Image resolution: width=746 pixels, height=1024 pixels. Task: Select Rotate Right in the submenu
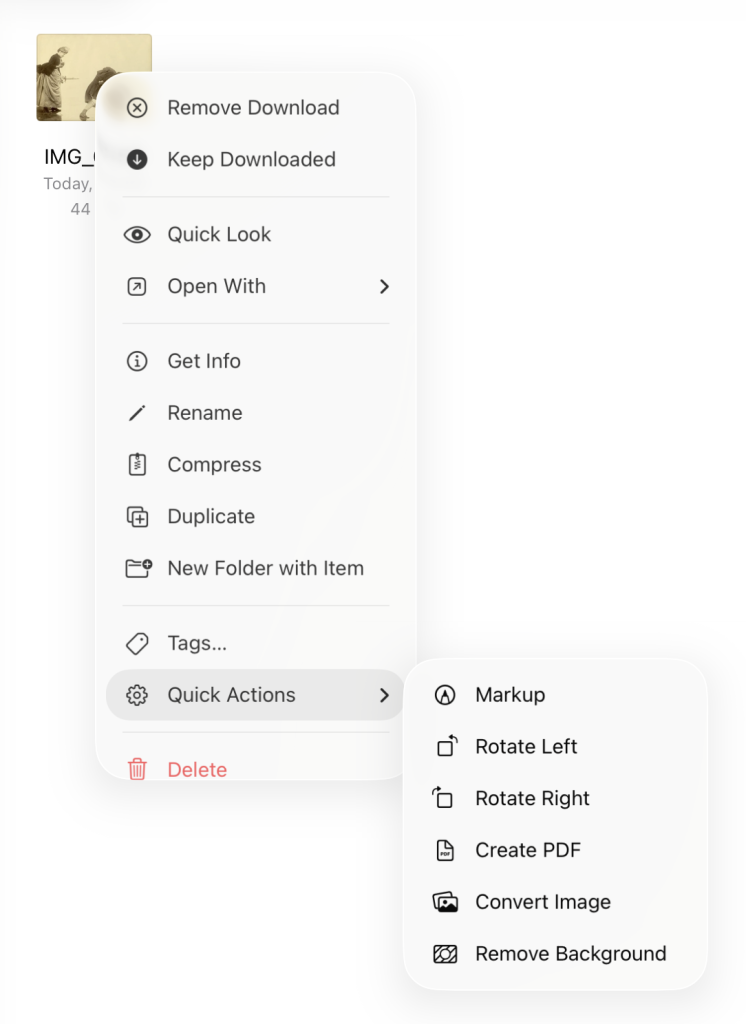coord(533,799)
